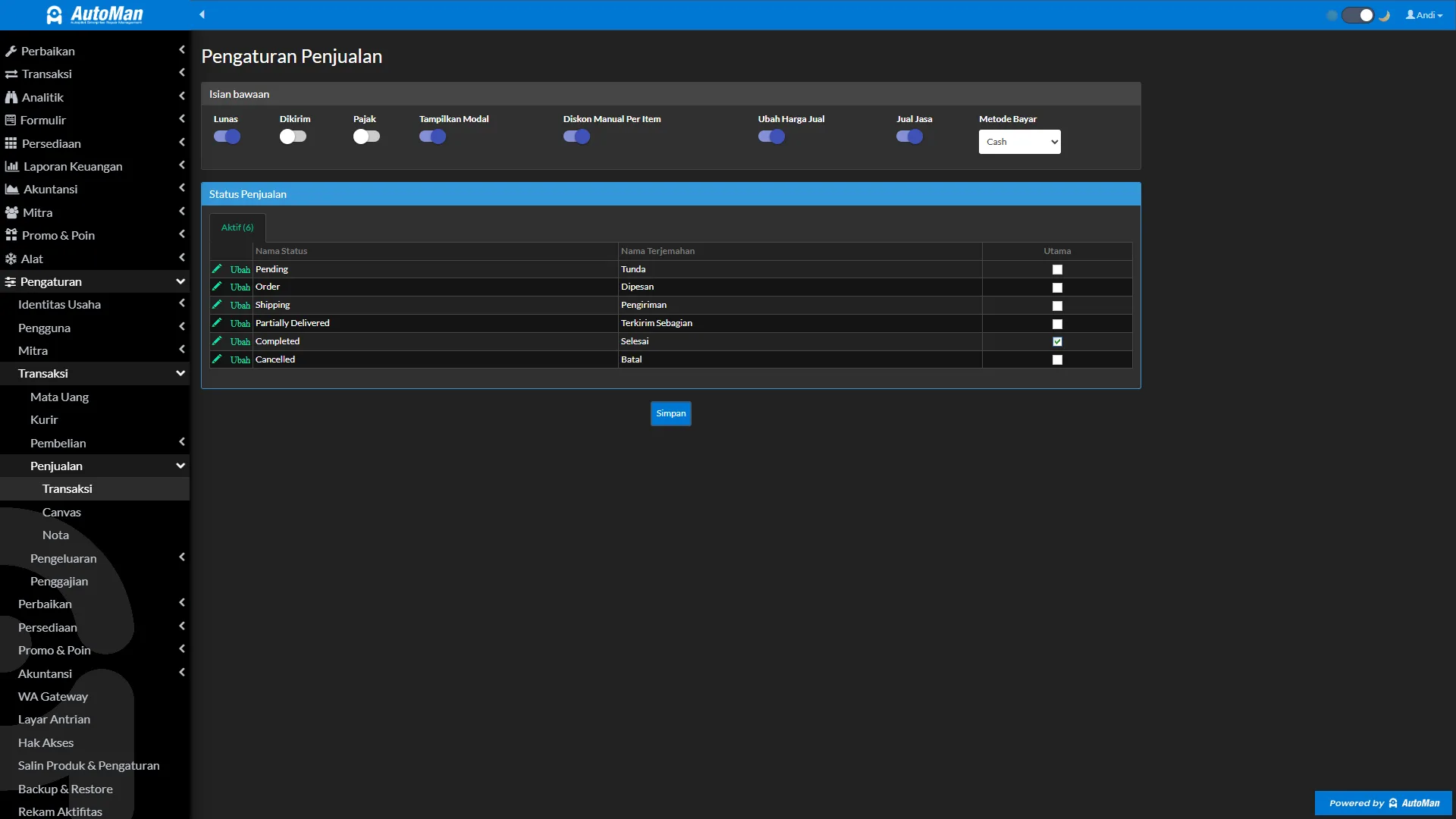Toggle the Jual Jasa switch

pos(909,136)
